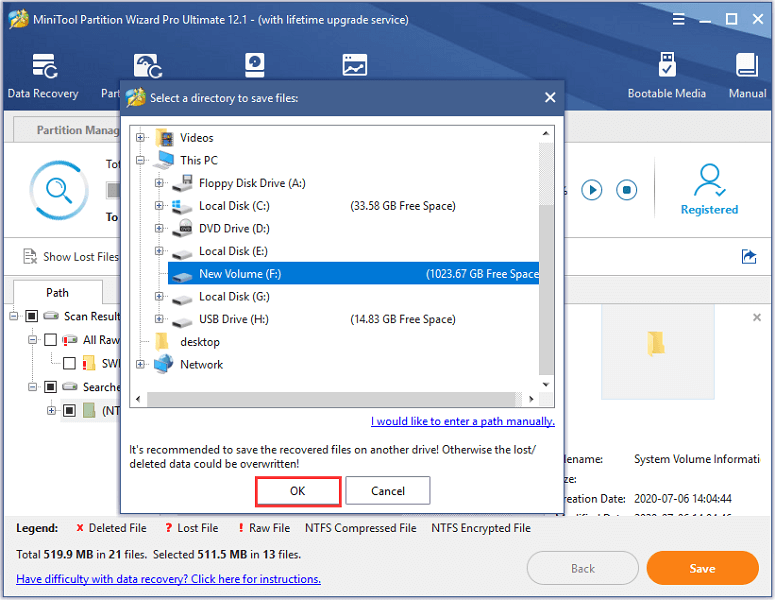Click scroll right arrow in directory tree

(531, 399)
